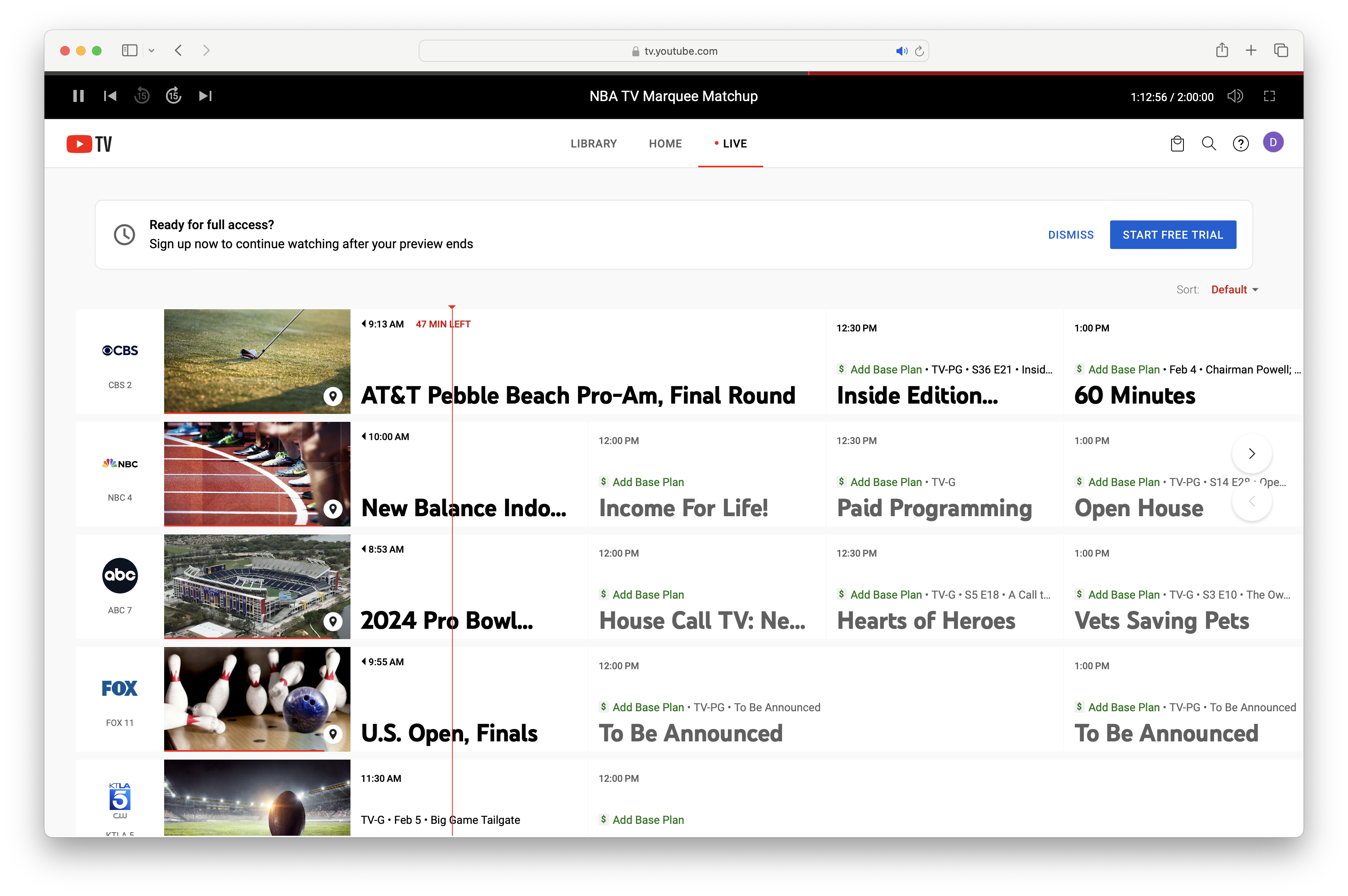Switch to the HOME tab
1348x896 pixels.
pyautogui.click(x=665, y=144)
